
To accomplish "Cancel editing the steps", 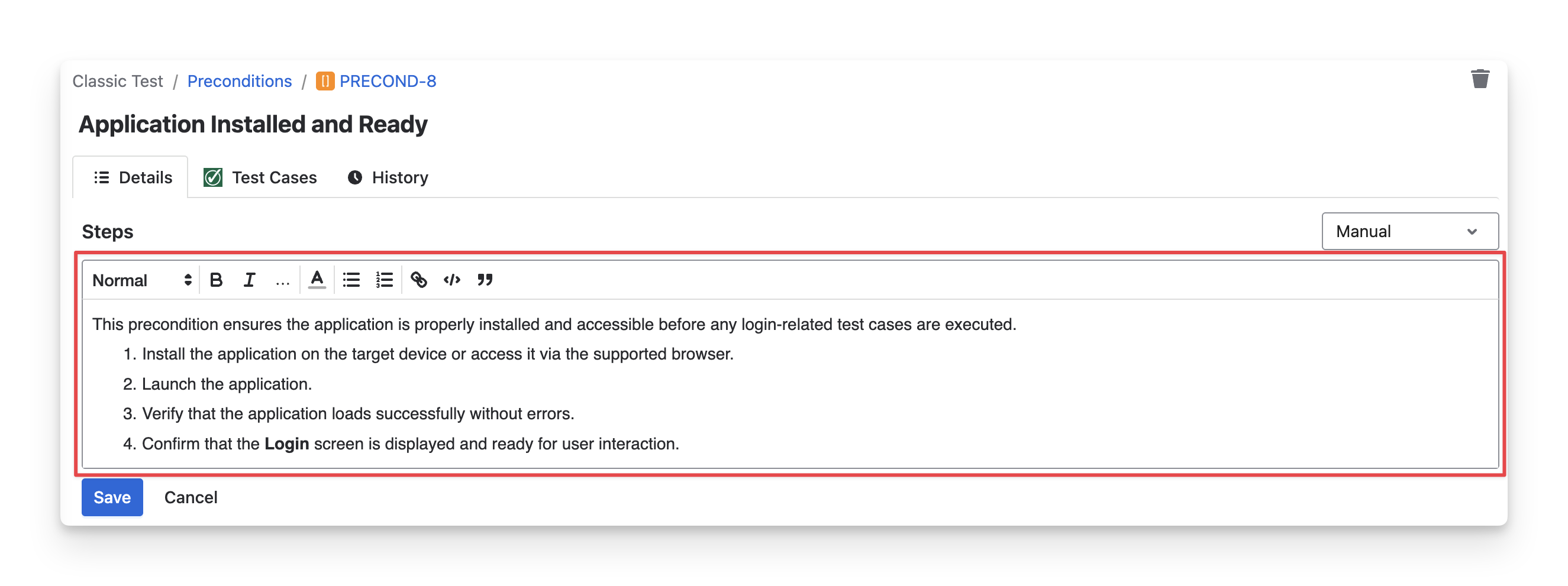I will tap(191, 497).
